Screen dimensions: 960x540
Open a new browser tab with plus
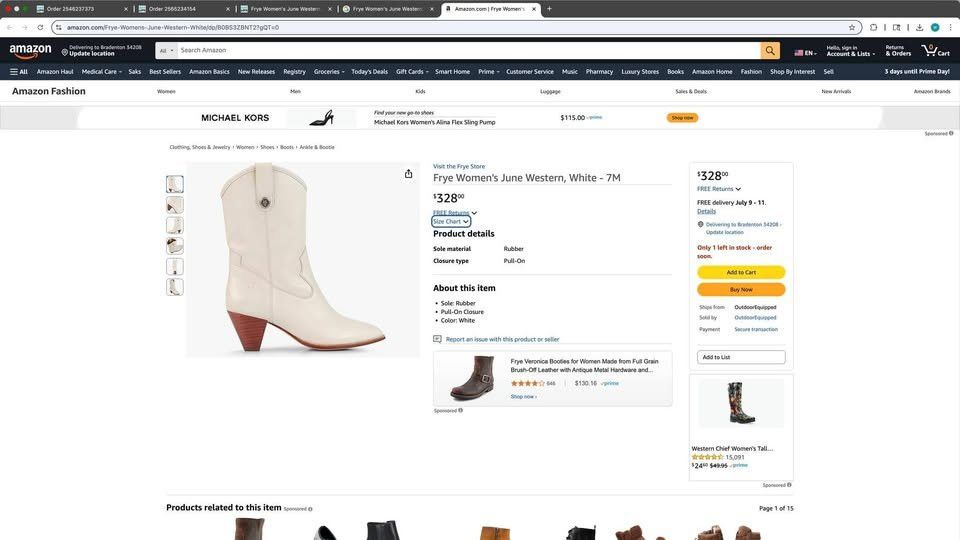click(549, 9)
